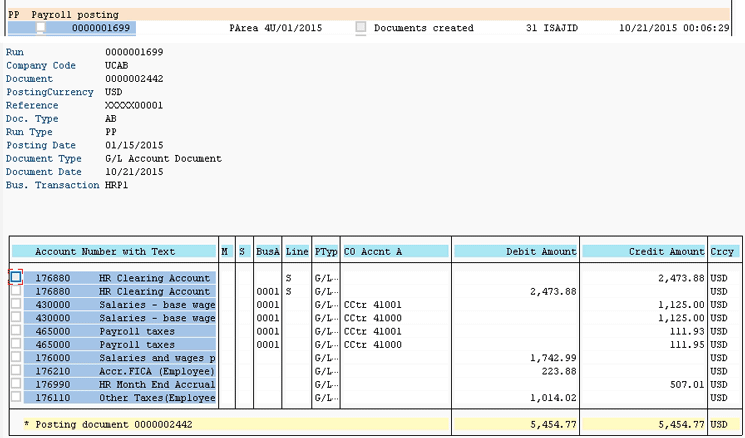
Task: Click the BusA column header
Action: click(267, 251)
